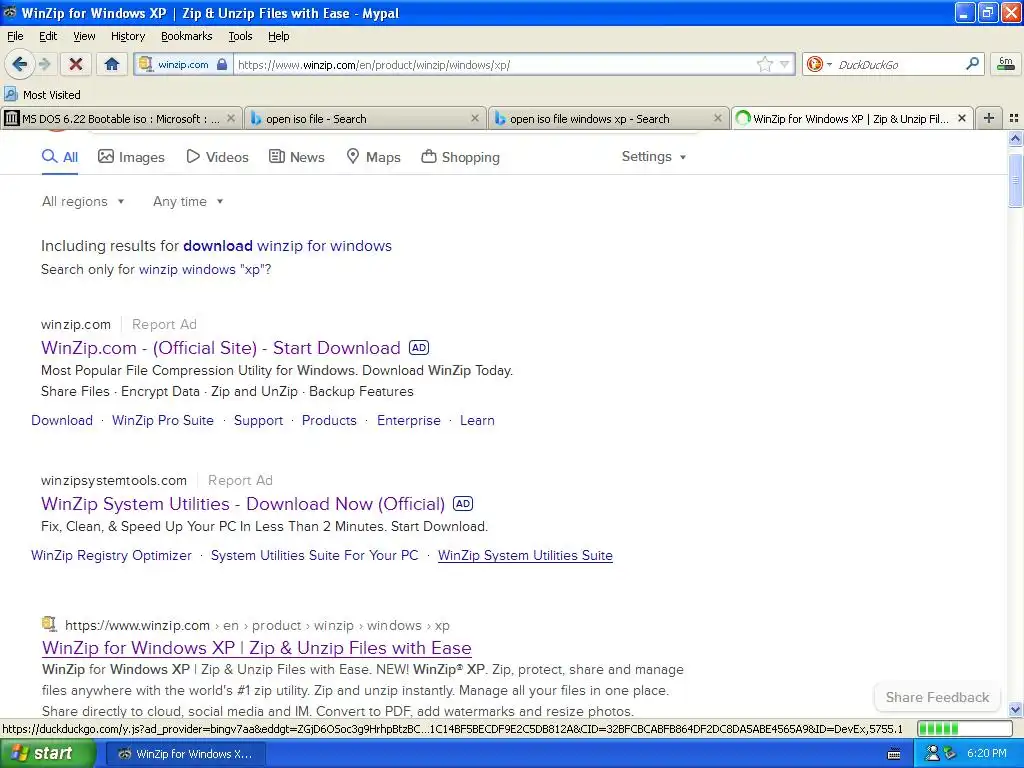Click the DuckDuckGo search input field
The image size is (1024, 768).
[x=899, y=65]
